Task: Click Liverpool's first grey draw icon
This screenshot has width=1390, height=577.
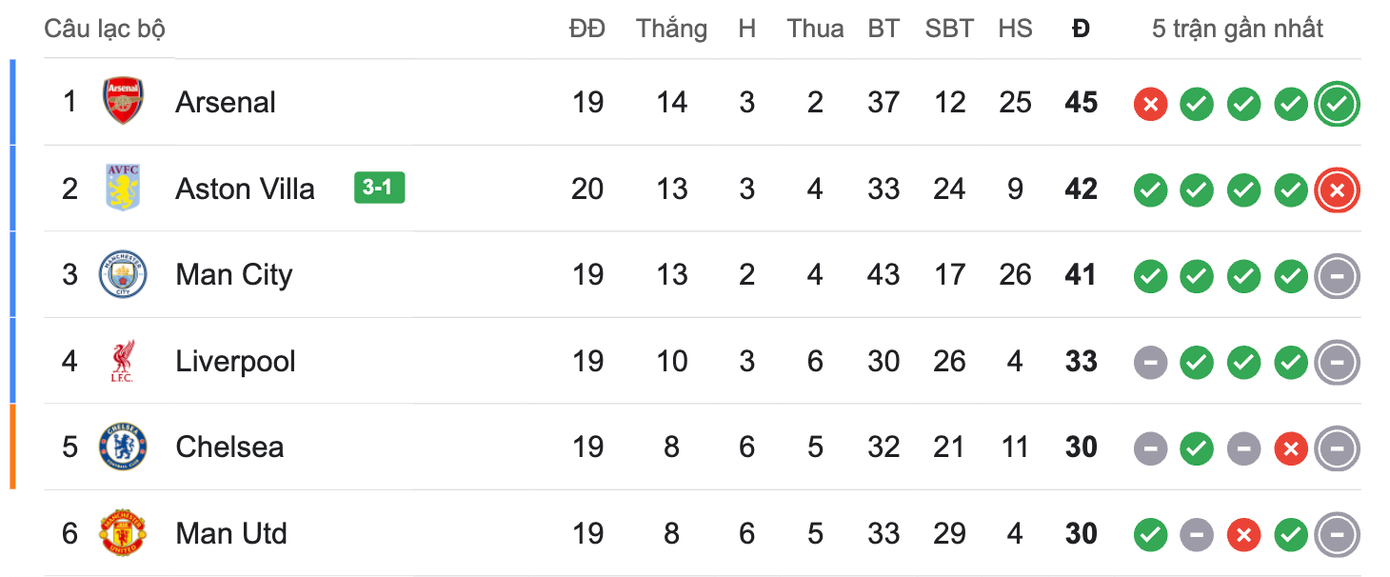Action: [1150, 362]
